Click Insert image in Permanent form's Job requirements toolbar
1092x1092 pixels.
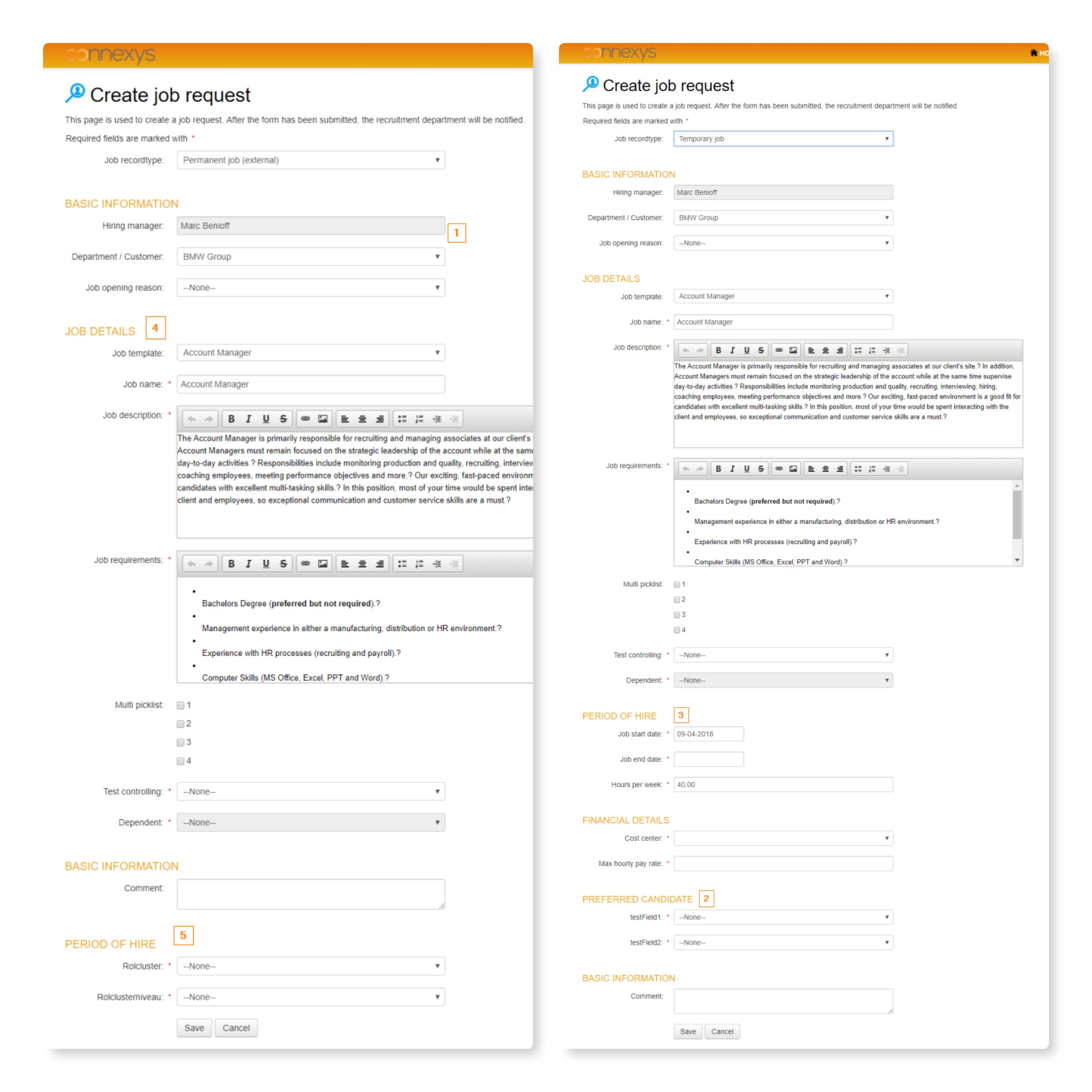323,563
